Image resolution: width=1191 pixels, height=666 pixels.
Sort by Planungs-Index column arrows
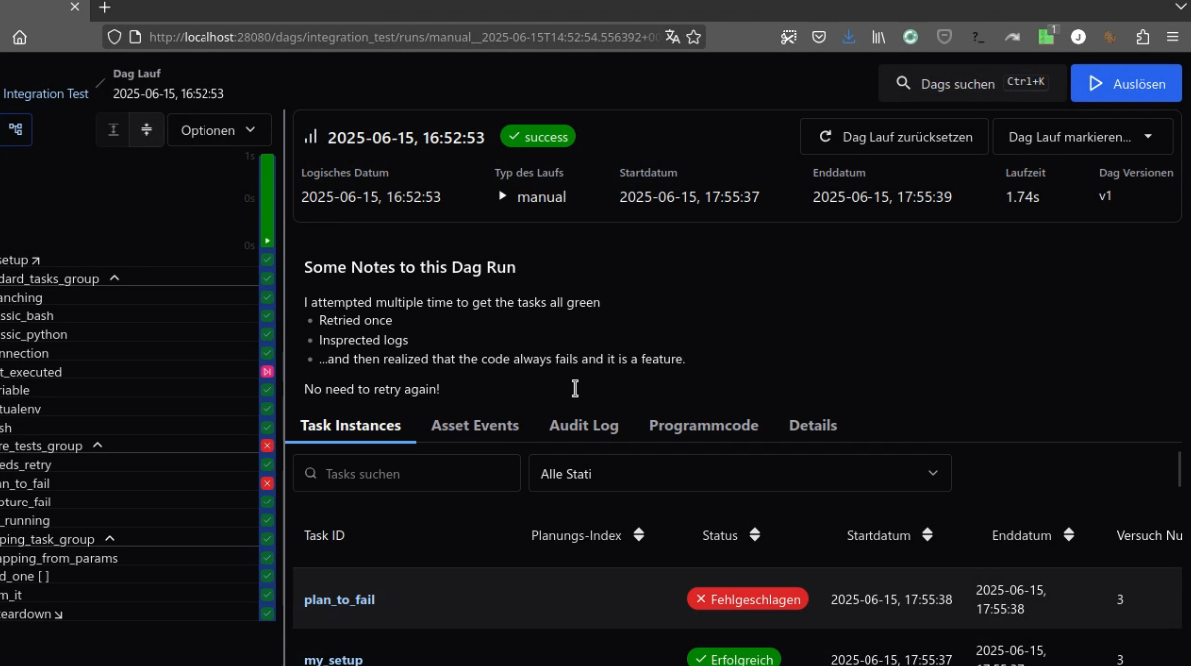click(639, 535)
